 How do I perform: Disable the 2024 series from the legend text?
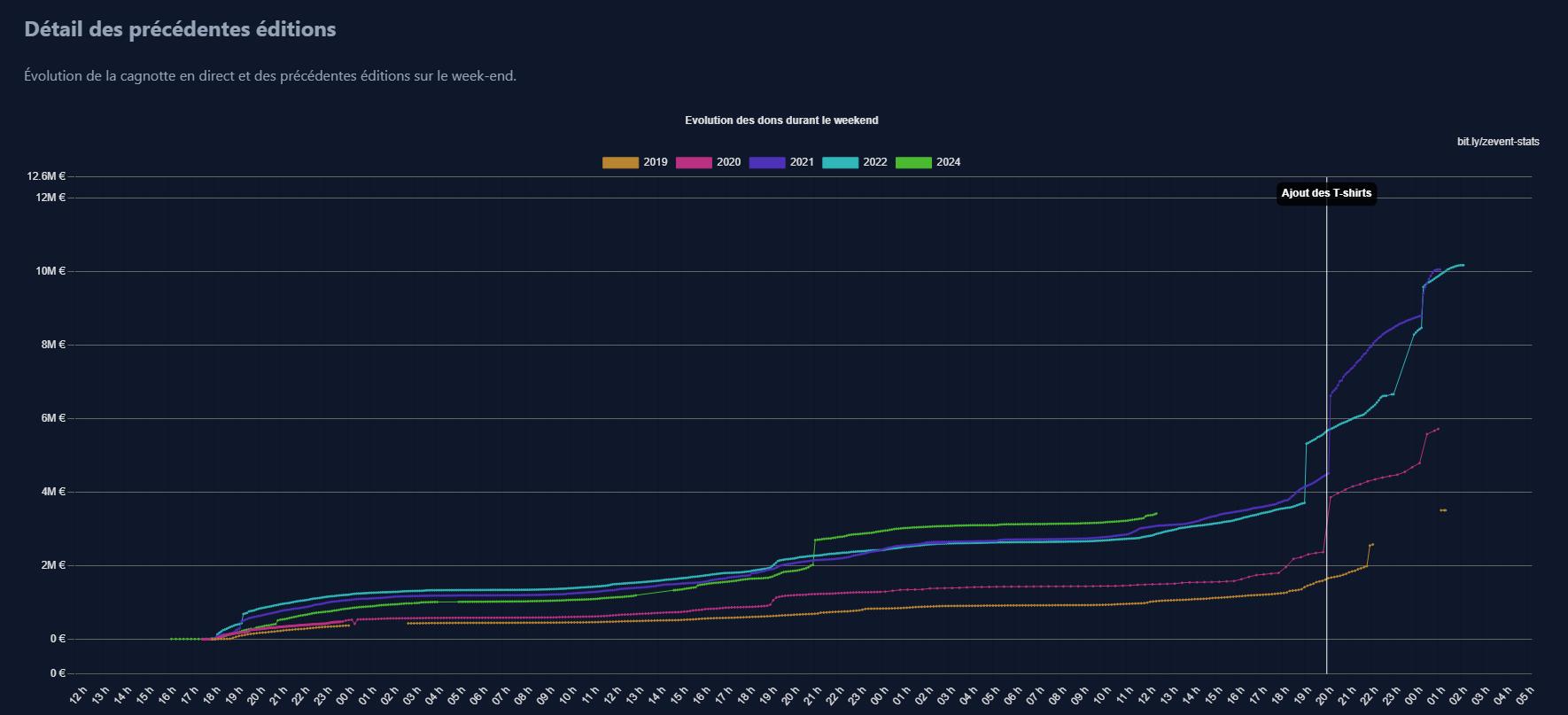click(x=948, y=162)
